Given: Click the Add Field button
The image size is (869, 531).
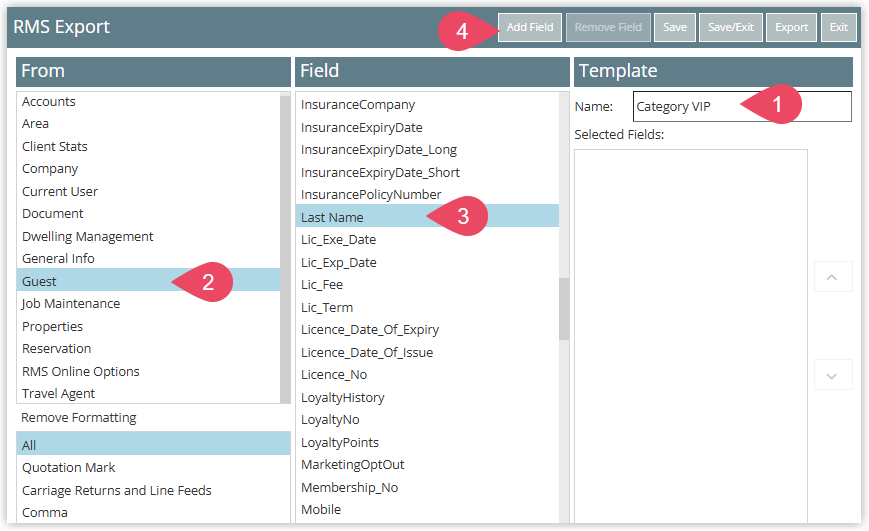Looking at the screenshot, I should (530, 27).
